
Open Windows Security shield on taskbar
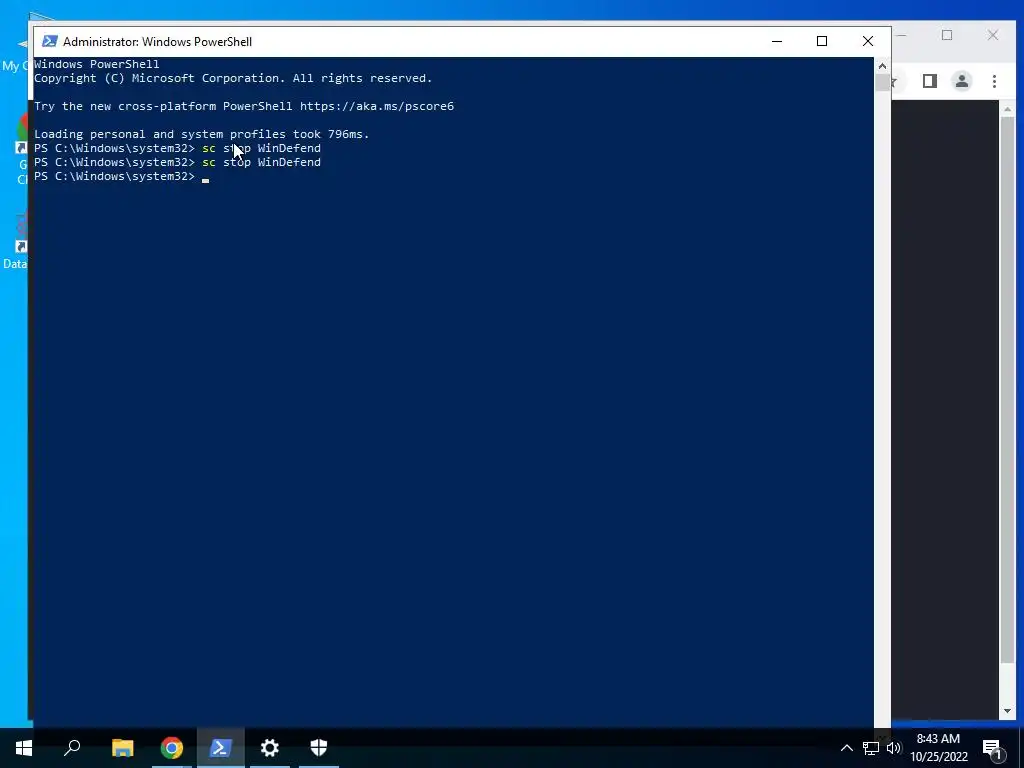[319, 748]
